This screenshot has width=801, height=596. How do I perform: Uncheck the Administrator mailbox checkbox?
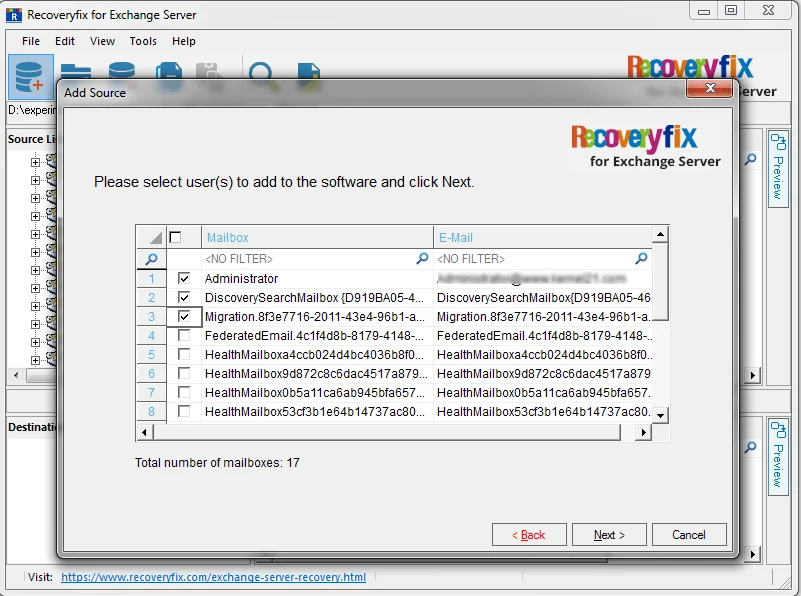(x=184, y=278)
